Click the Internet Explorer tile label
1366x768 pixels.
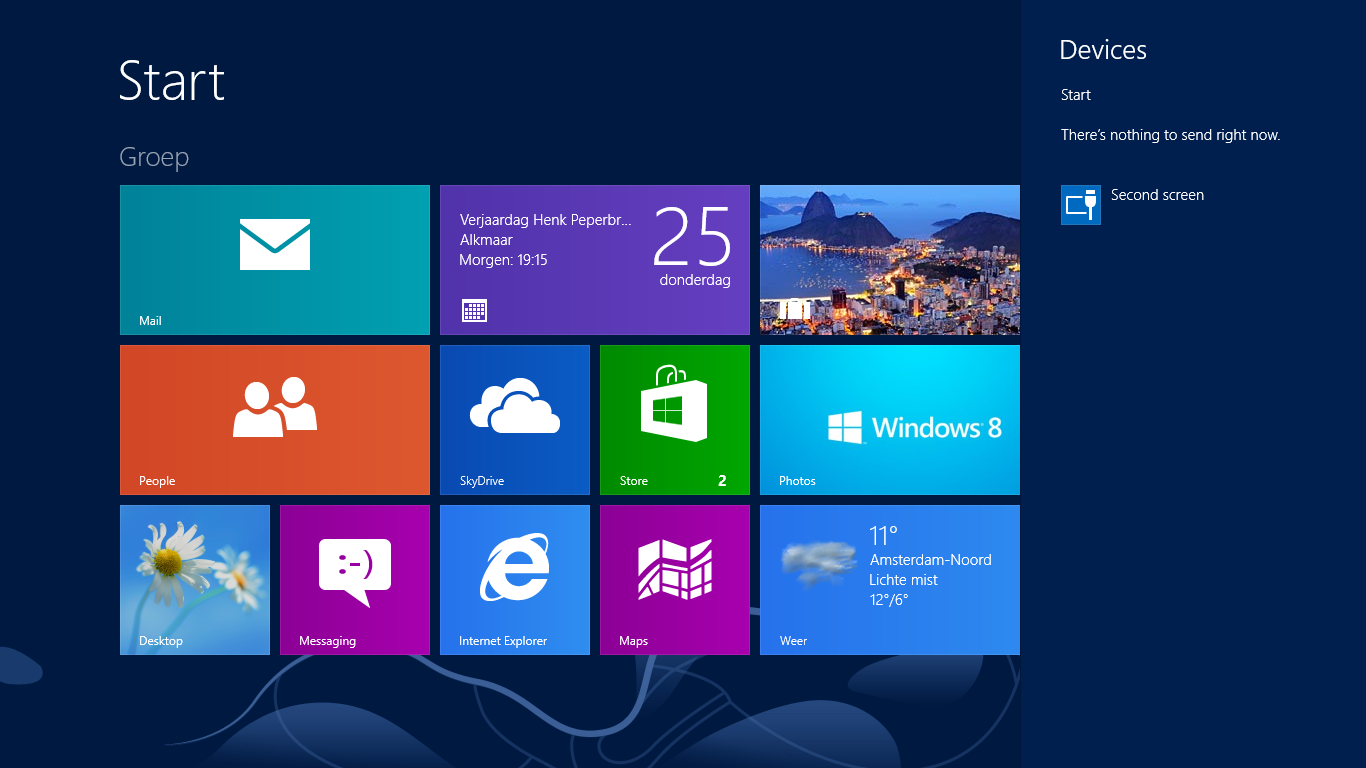[503, 641]
